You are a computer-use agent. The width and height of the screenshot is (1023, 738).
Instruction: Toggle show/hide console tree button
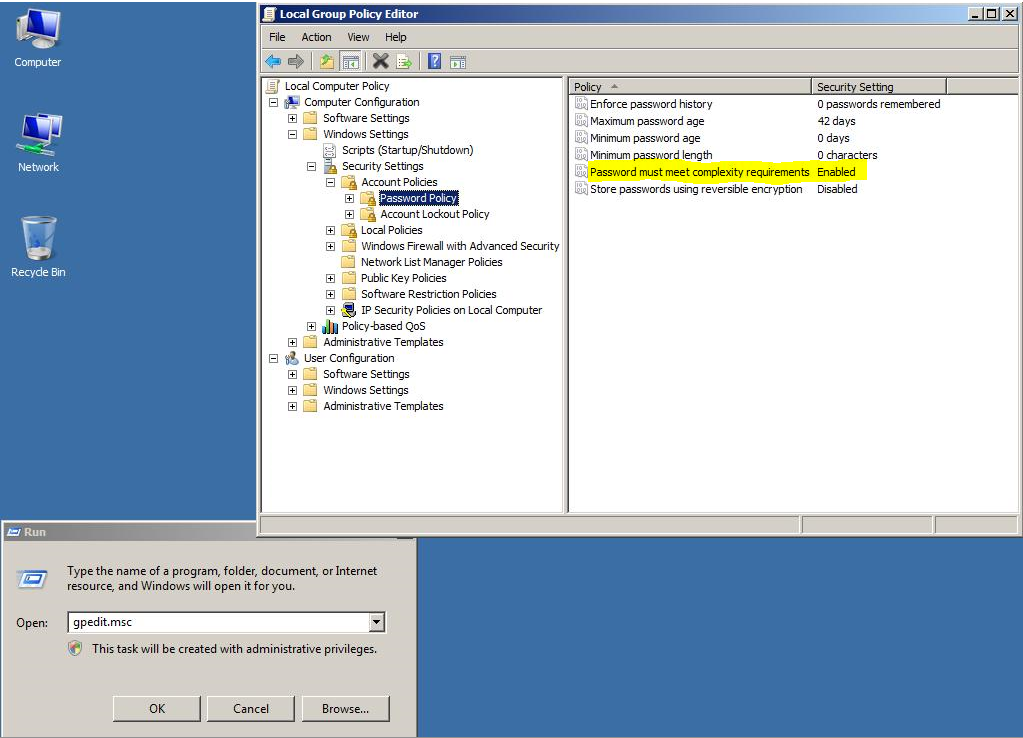[351, 62]
